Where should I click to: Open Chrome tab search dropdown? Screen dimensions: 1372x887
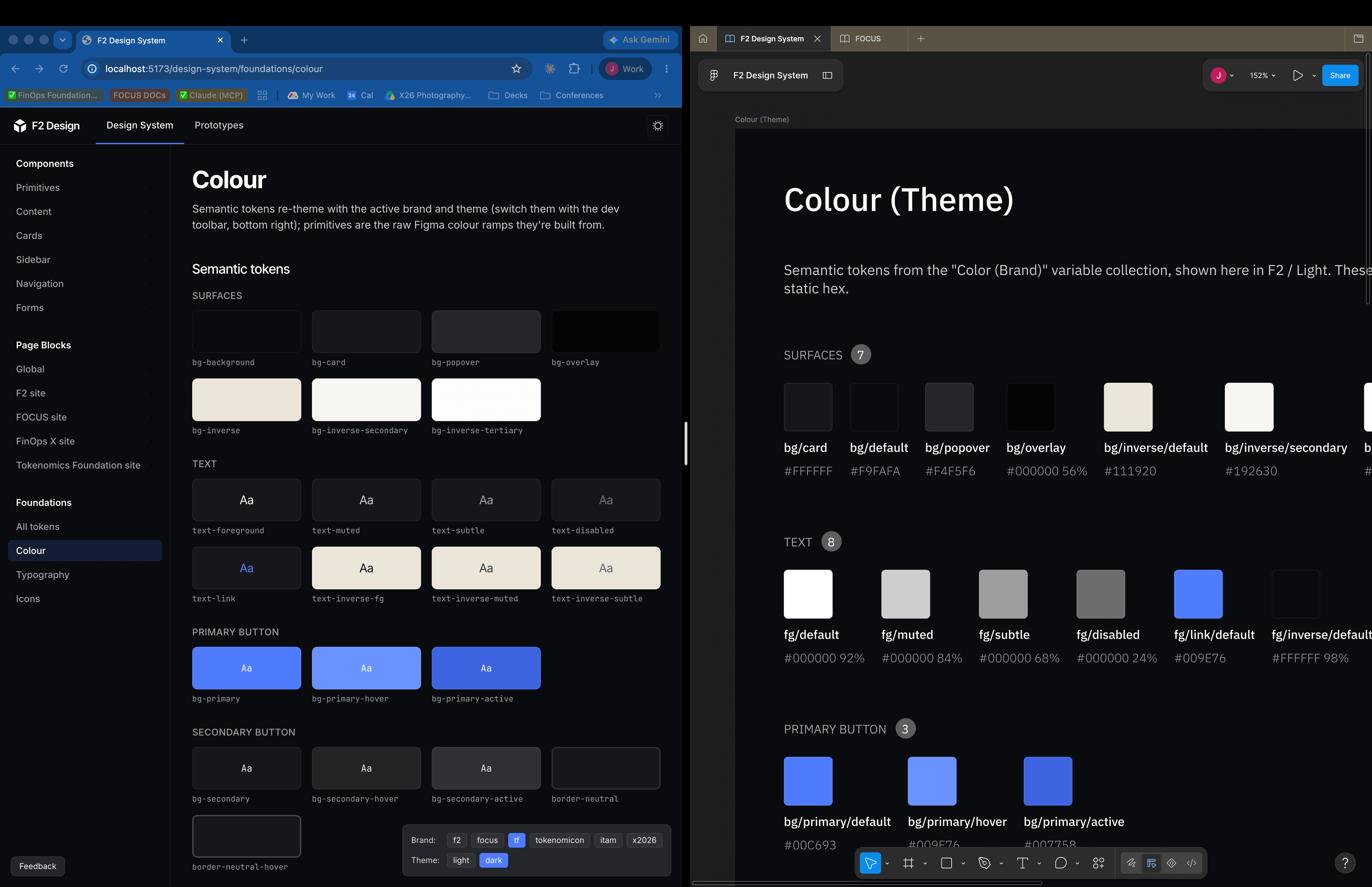(63, 40)
